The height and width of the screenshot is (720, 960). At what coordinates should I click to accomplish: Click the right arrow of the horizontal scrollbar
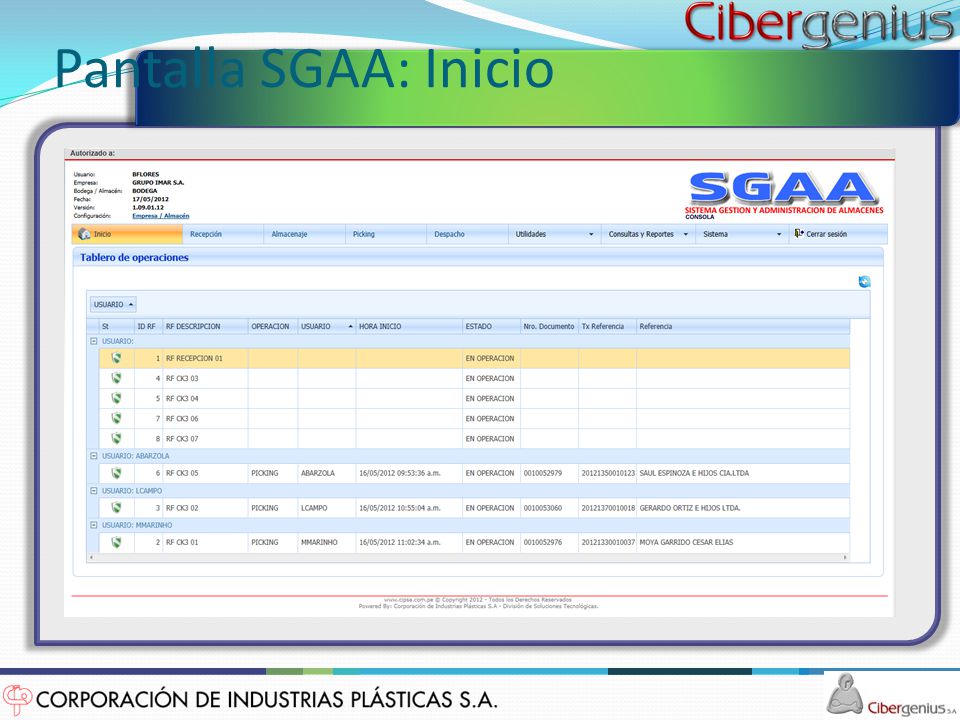[845, 558]
